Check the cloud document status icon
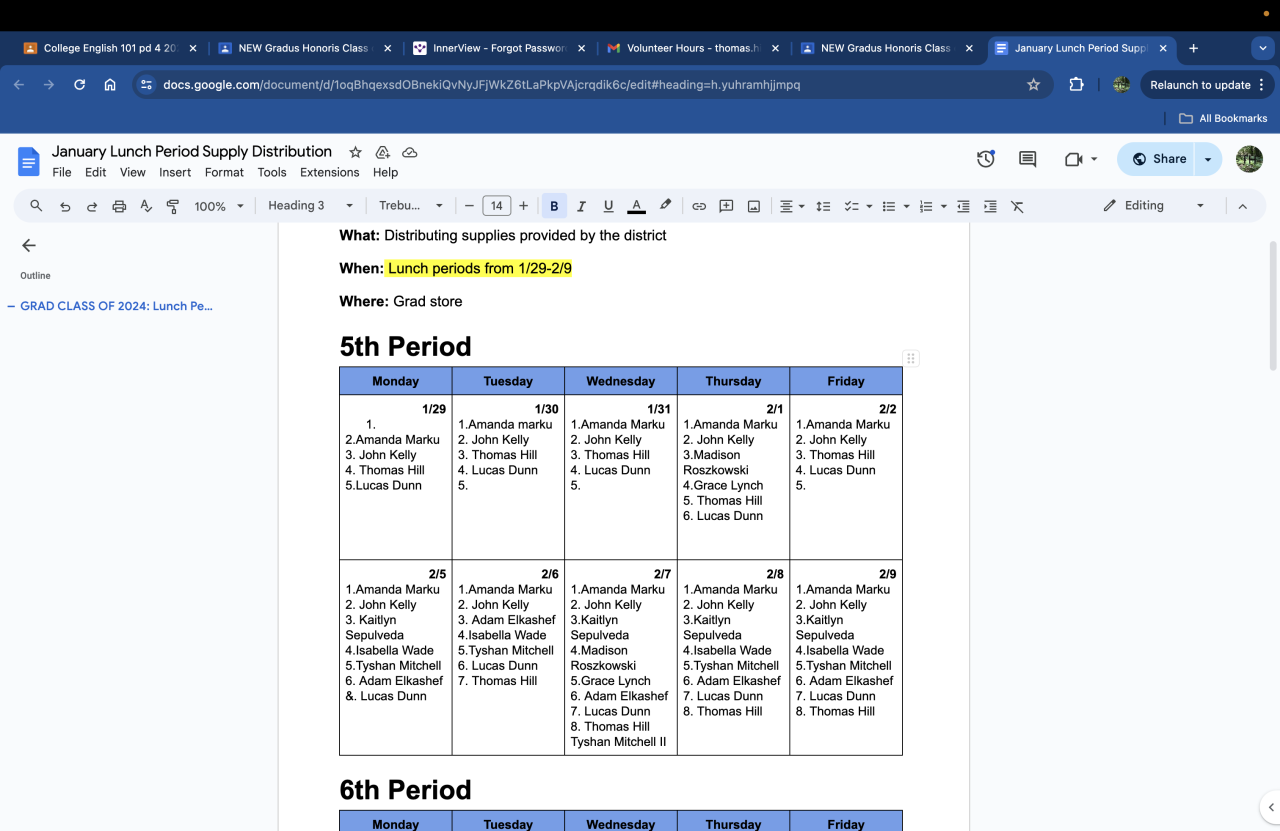Screen dimensions: 1280x831 coord(409,152)
